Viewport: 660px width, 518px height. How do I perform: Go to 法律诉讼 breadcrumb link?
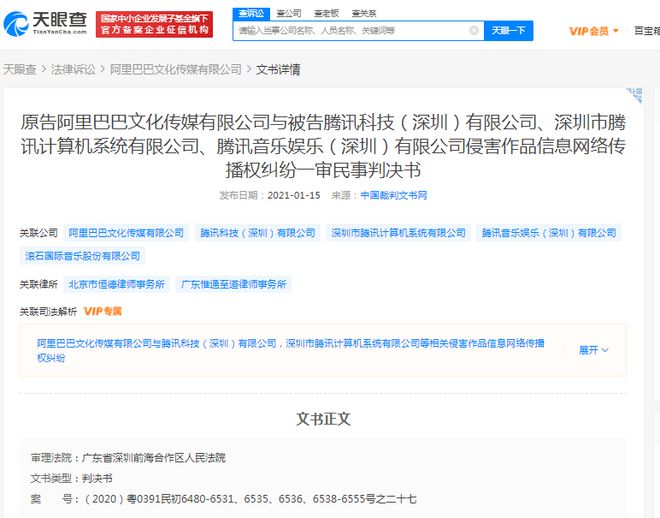click(73, 70)
